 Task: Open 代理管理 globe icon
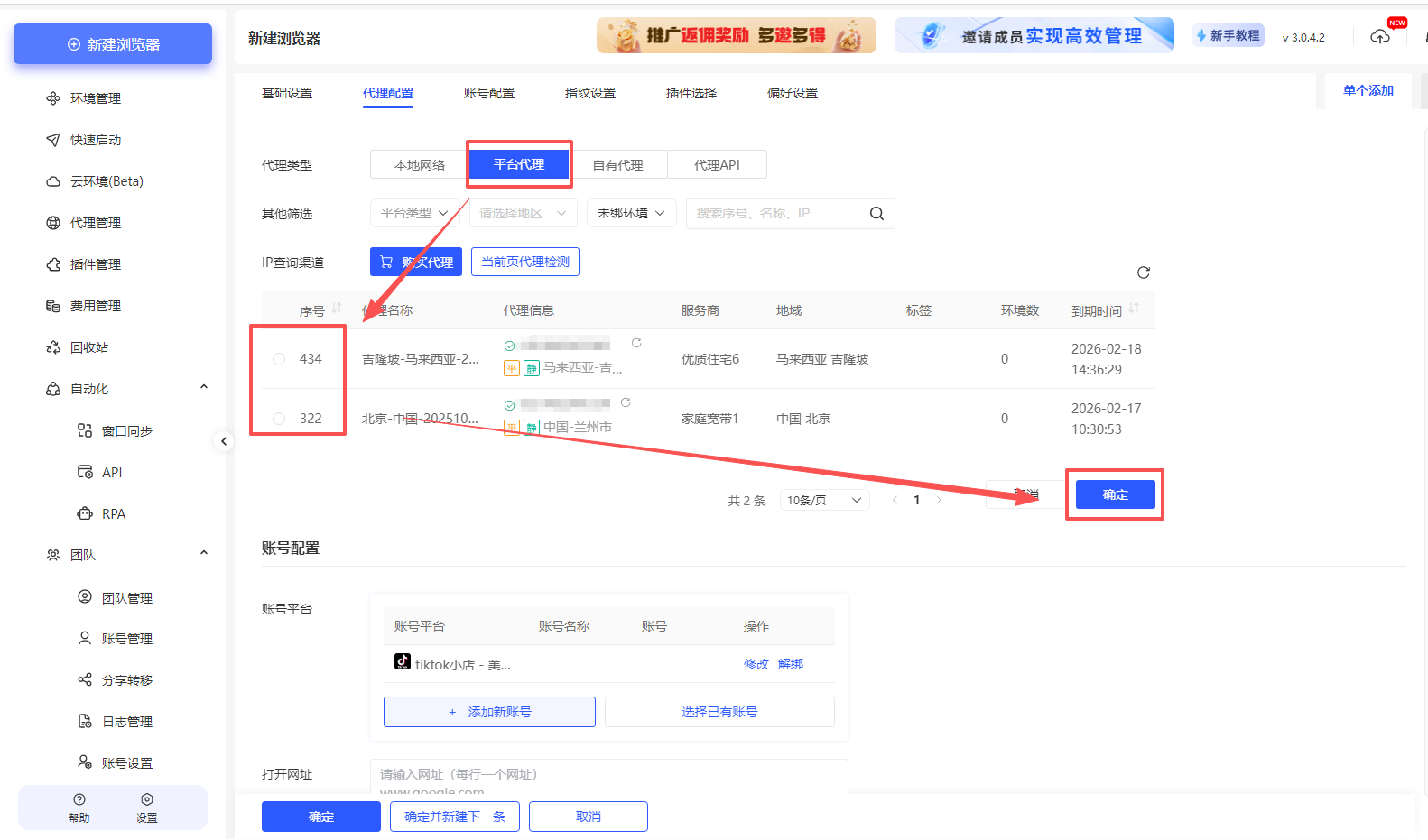pyautogui.click(x=53, y=223)
